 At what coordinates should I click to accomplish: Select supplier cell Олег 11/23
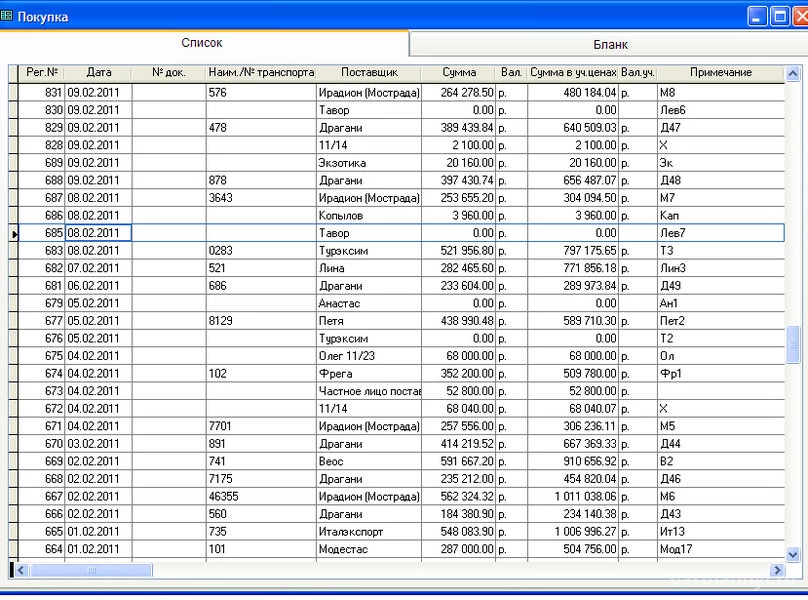pos(369,356)
